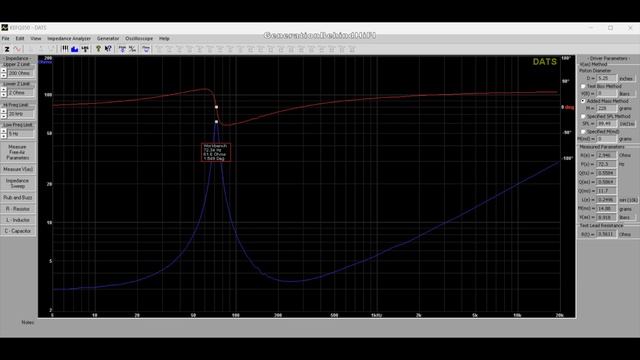Click the yellow question mark help icon
The height and width of the screenshot is (360, 640).
pyautogui.click(x=98, y=49)
